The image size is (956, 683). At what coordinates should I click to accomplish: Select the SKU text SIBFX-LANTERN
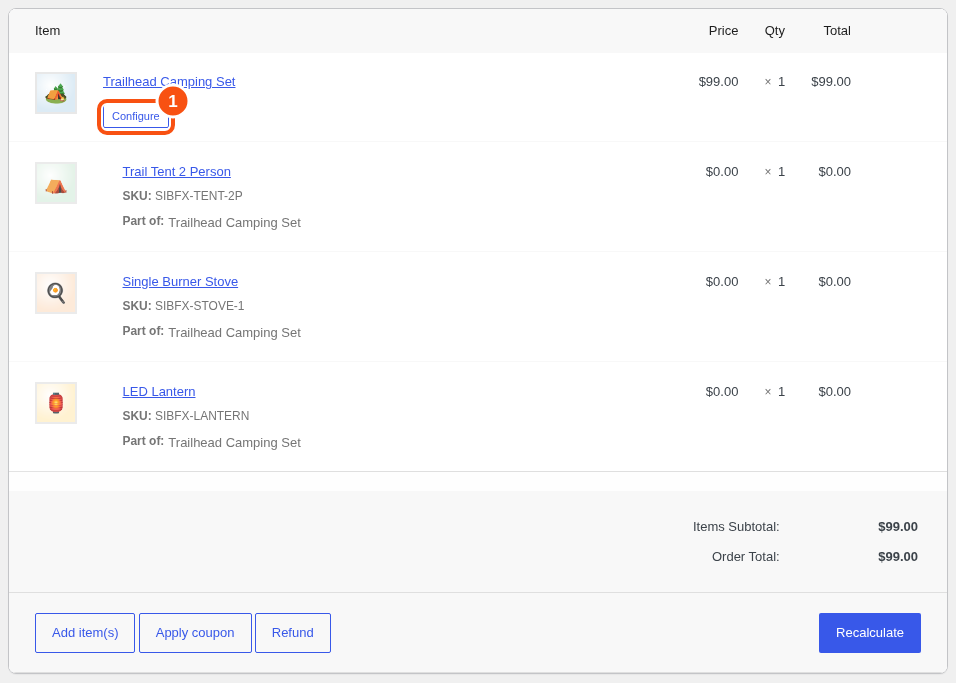click(x=202, y=416)
